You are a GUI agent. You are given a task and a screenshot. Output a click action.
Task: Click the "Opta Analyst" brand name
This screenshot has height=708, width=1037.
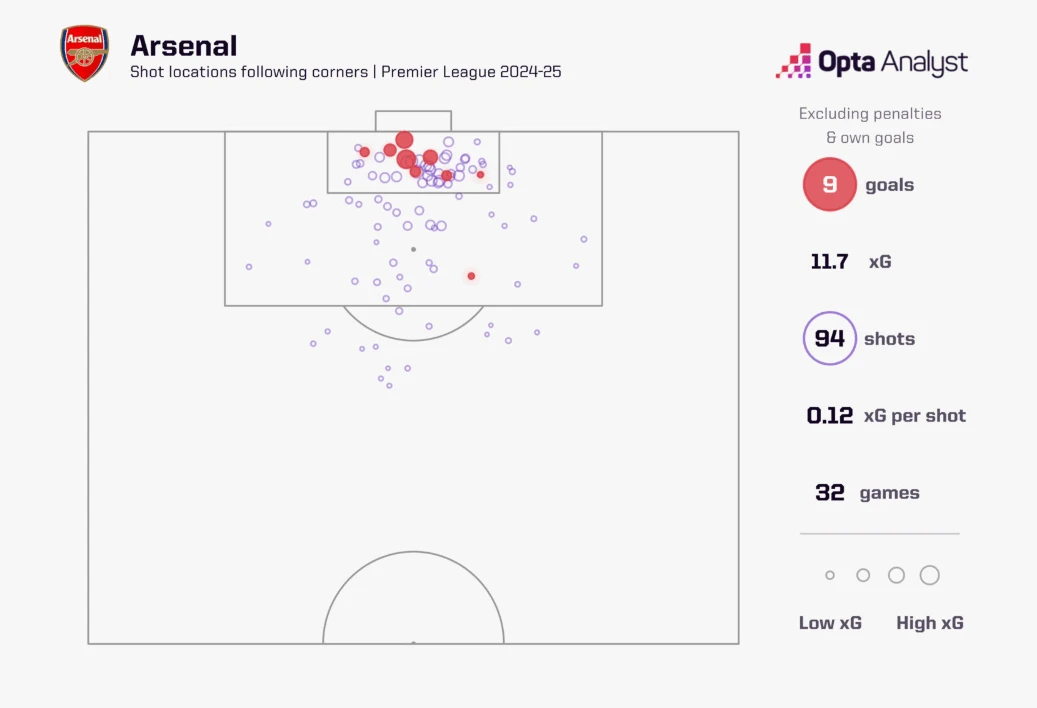pyautogui.click(x=893, y=62)
